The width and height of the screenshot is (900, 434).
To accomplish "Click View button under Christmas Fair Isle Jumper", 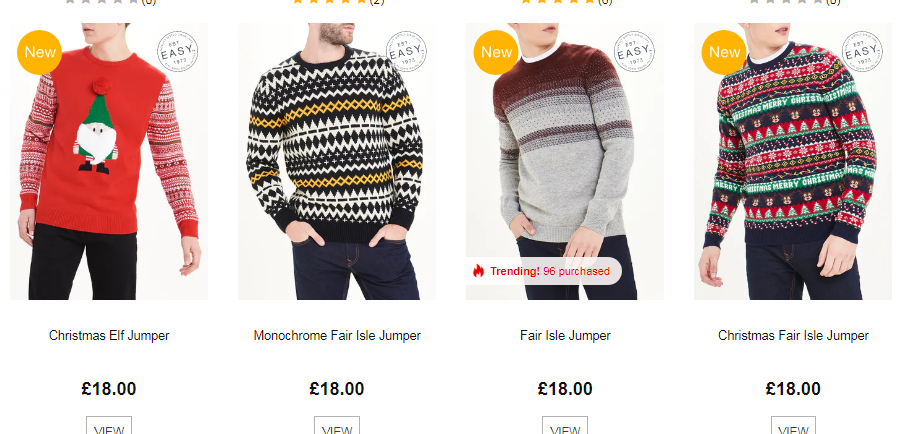I will [x=793, y=425].
